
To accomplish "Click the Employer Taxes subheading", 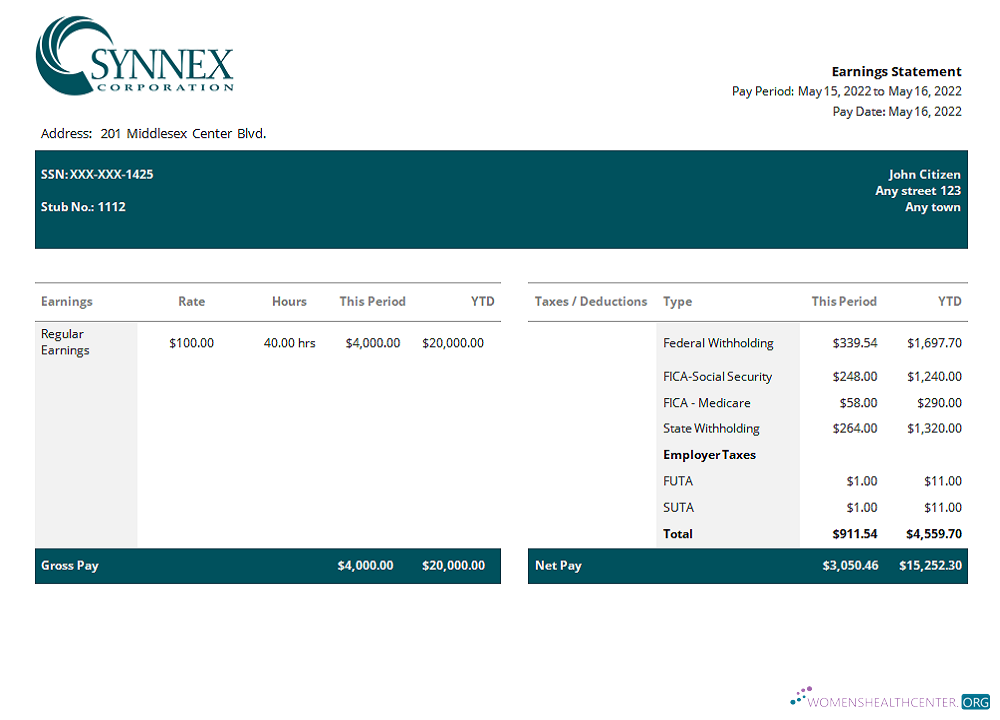I will pos(709,455).
